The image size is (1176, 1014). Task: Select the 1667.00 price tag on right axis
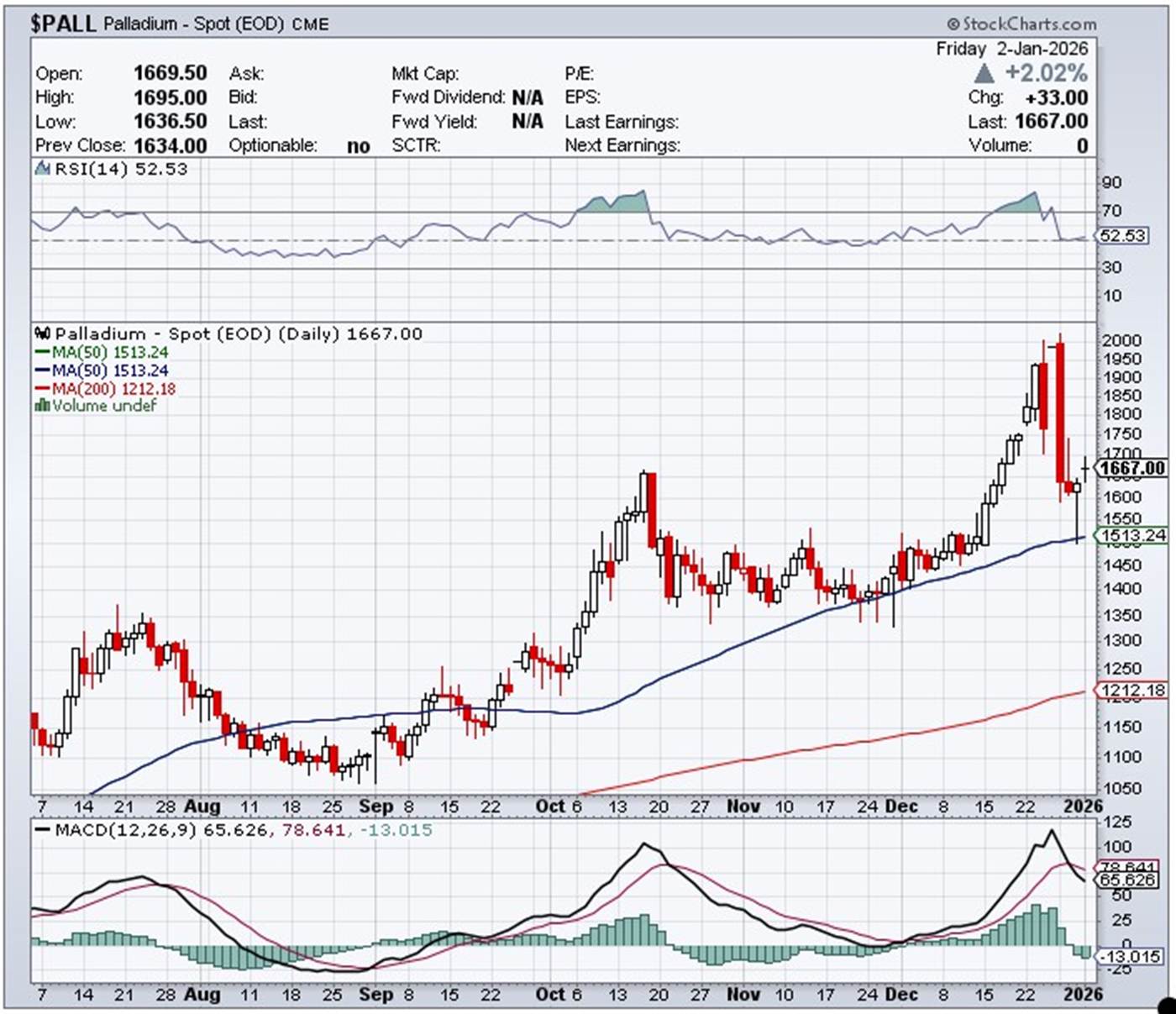1132,468
